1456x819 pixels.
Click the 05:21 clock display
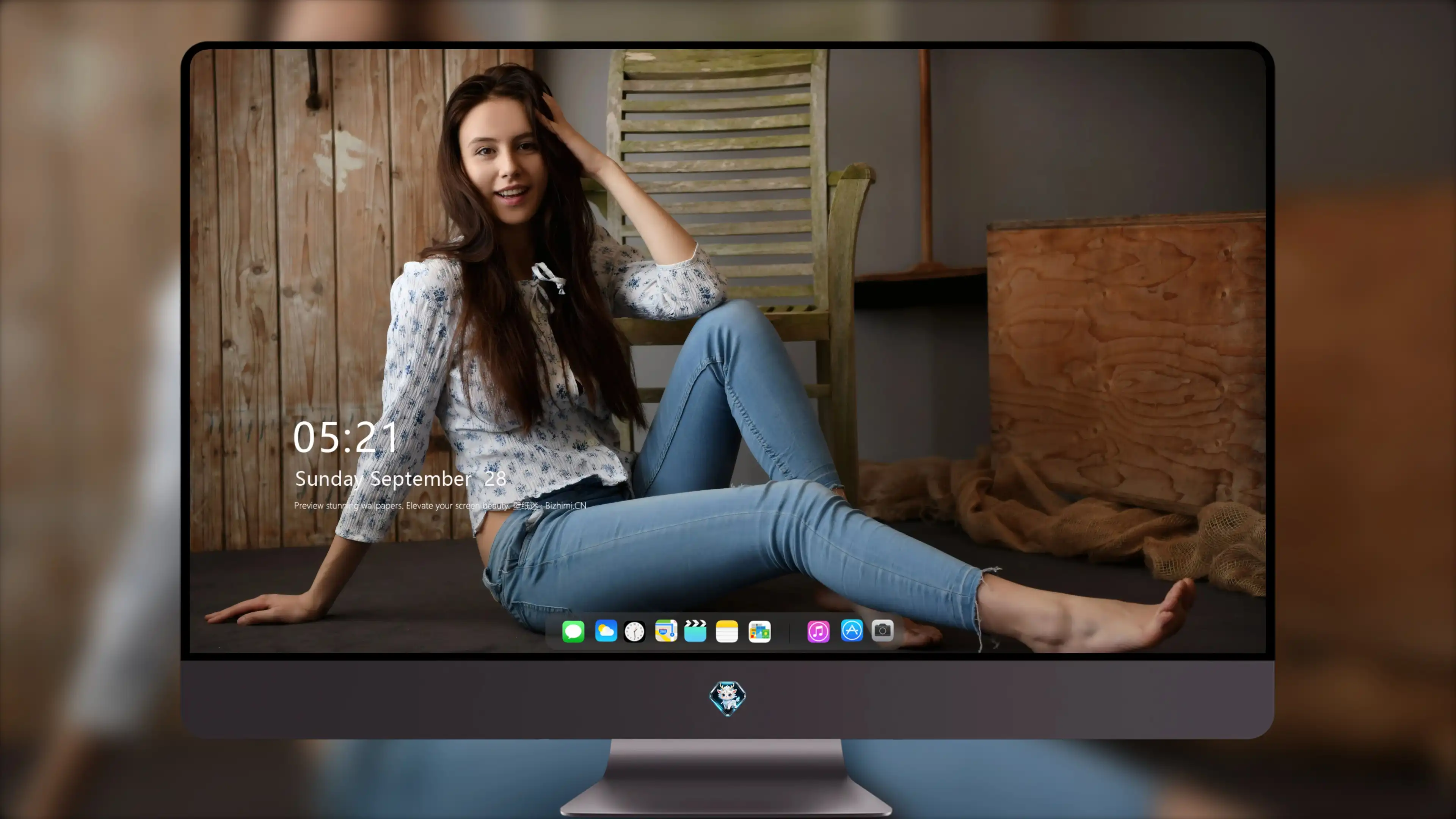345,437
